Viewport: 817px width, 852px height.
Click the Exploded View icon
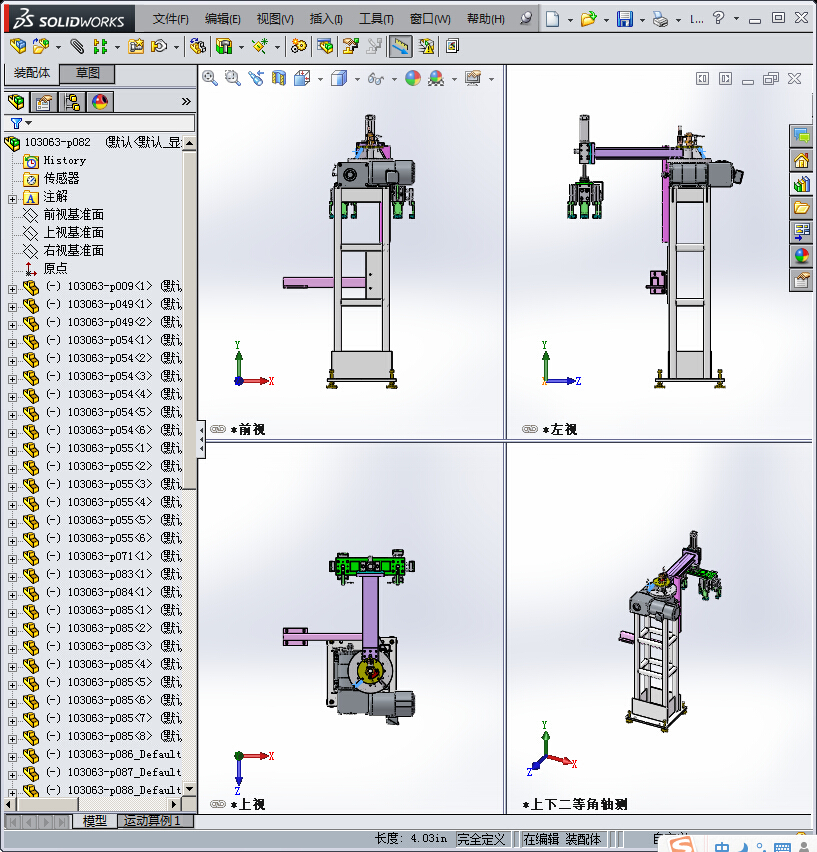(x=350, y=46)
